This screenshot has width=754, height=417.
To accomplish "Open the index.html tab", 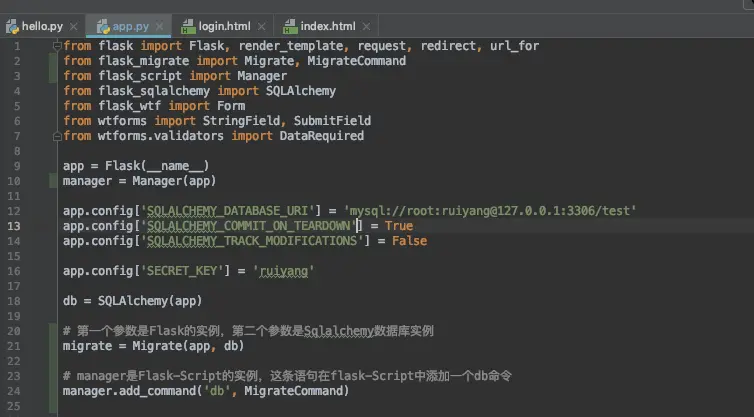I will 328,26.
